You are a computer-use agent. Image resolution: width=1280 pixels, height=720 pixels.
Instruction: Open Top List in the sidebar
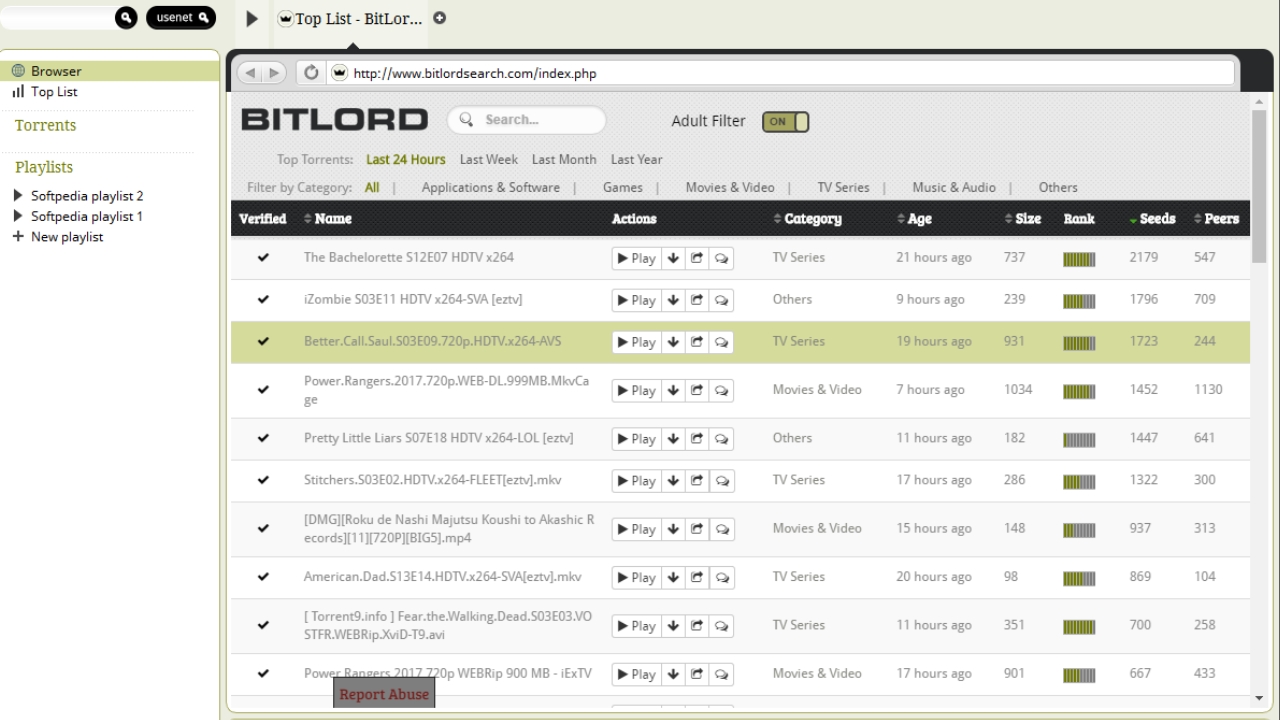54,91
